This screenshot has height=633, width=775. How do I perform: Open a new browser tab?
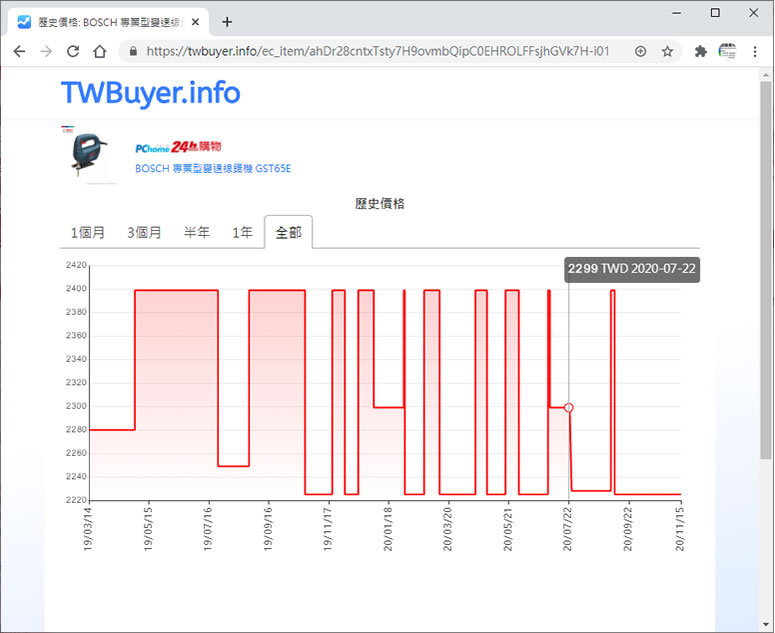227,21
